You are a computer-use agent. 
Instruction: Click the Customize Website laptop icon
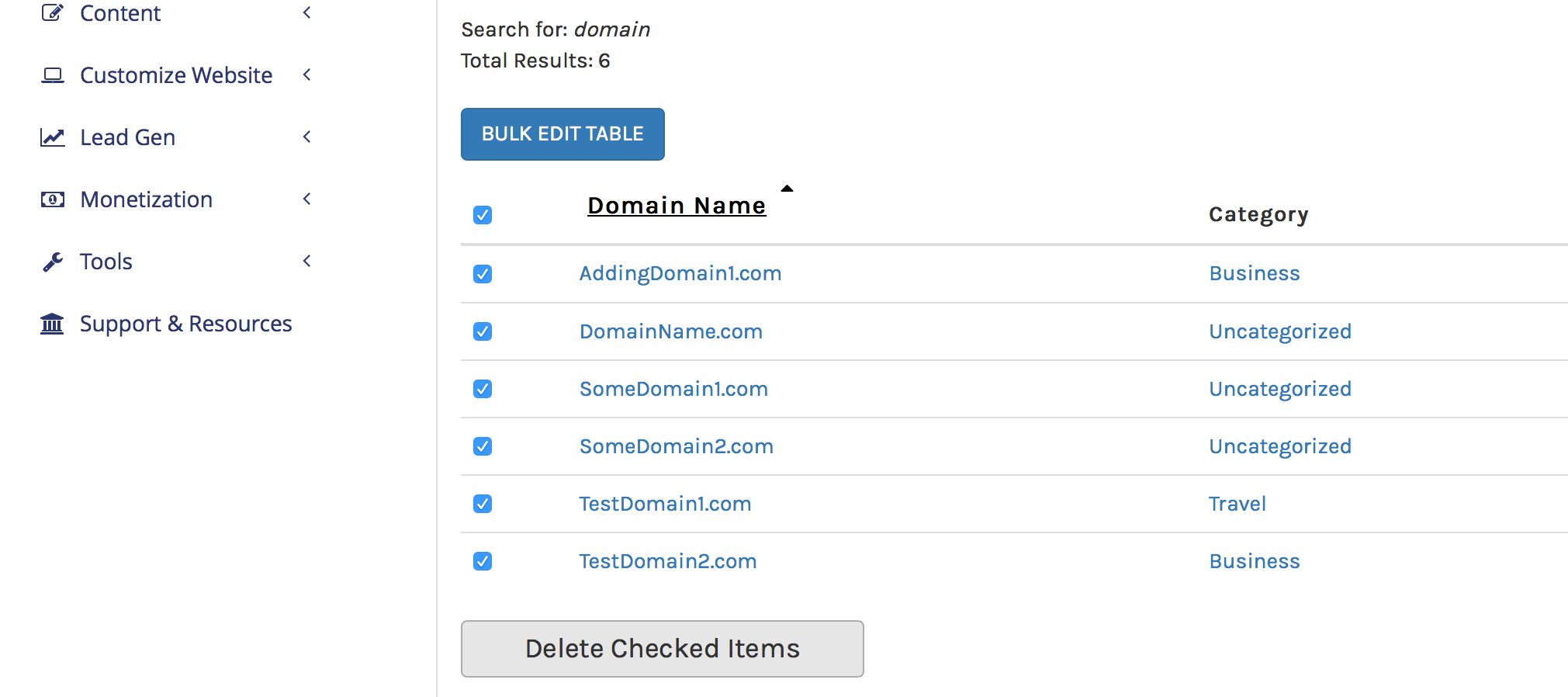[52, 75]
